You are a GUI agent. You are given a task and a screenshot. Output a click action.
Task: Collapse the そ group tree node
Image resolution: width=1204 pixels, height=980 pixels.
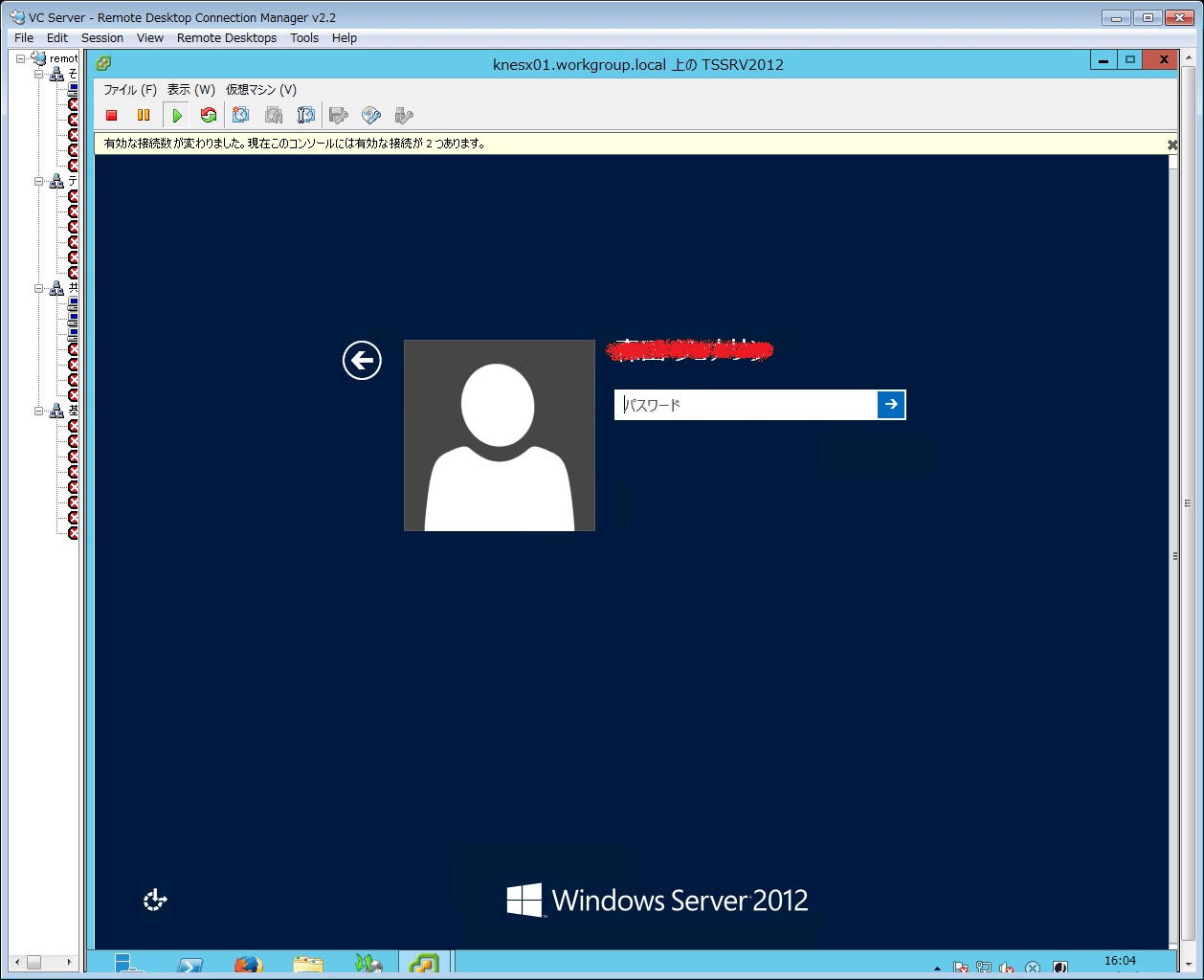[39, 74]
